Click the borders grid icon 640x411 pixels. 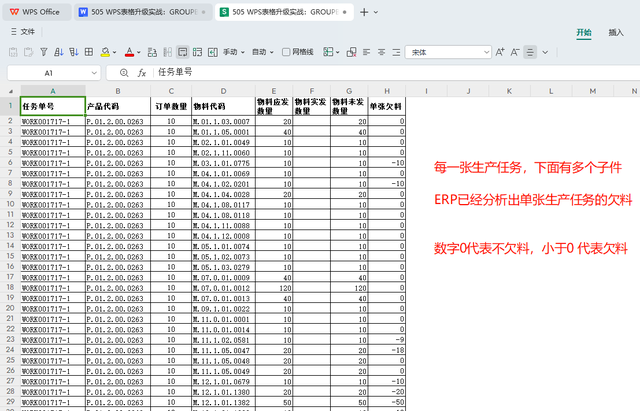(x=89, y=52)
